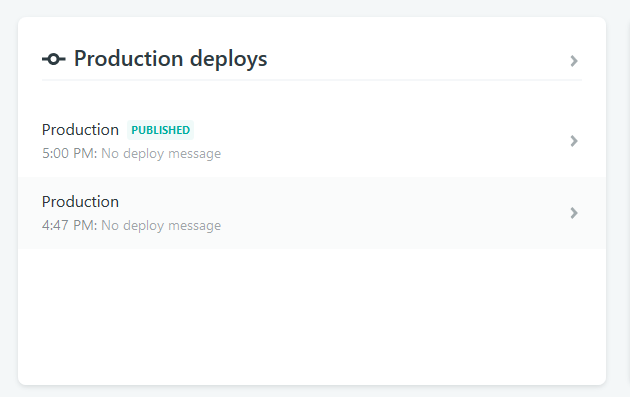Click the empty area below the deploy list
Screen dimensions: 630x397
click(312, 315)
